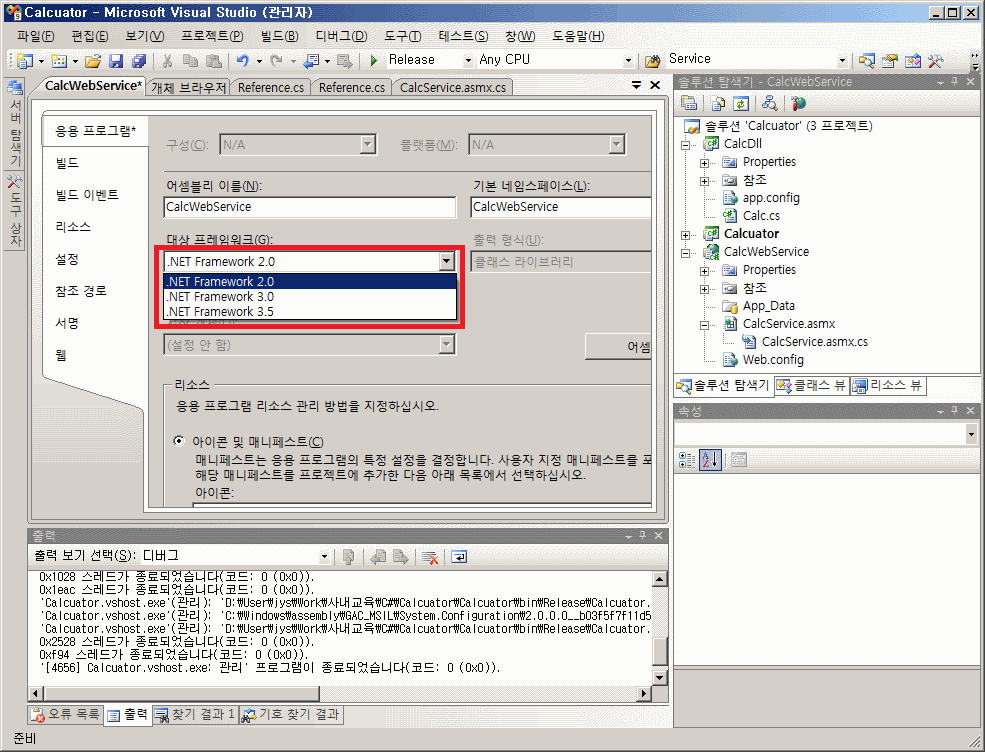
Task: Click the Cut scissors icon
Action: click(x=167, y=60)
